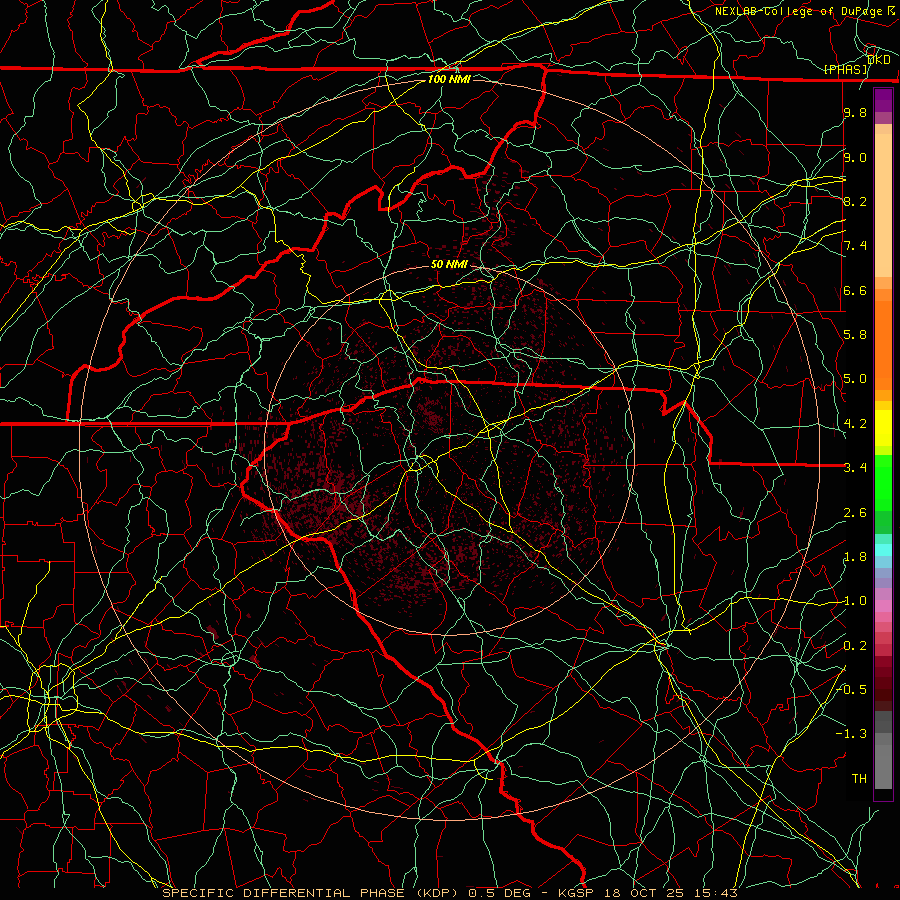Click the 100 NMI range ring label
The image size is (900, 900).
tap(449, 79)
